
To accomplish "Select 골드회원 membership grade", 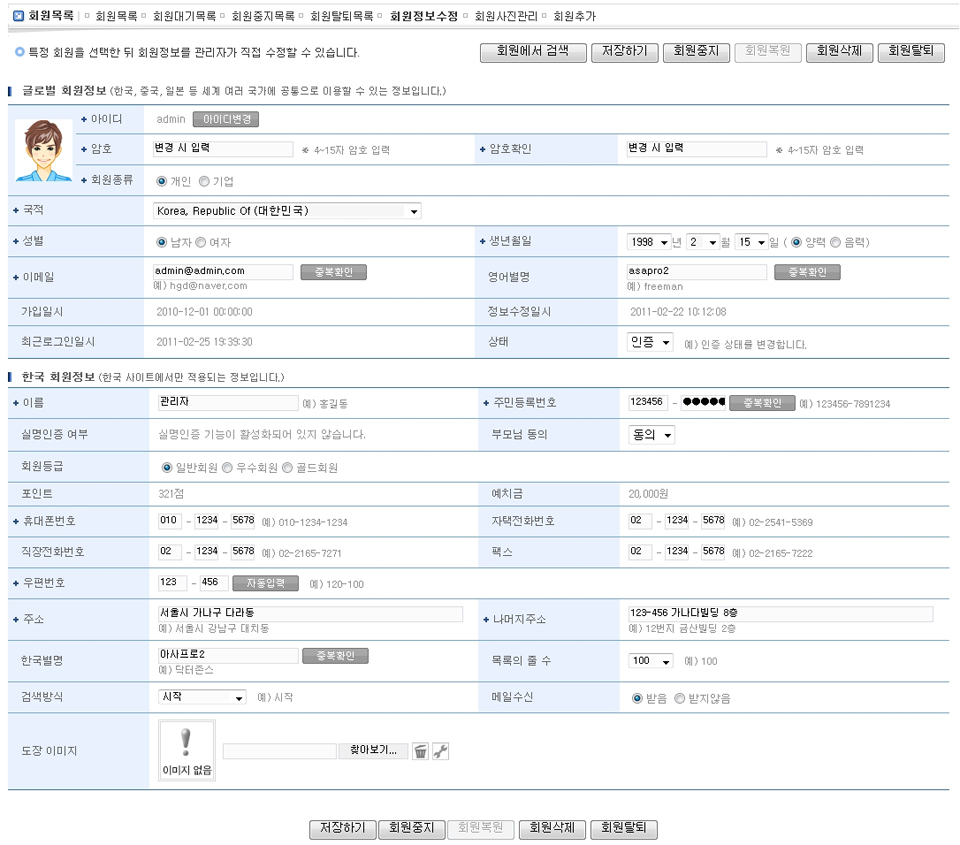I will click(288, 467).
